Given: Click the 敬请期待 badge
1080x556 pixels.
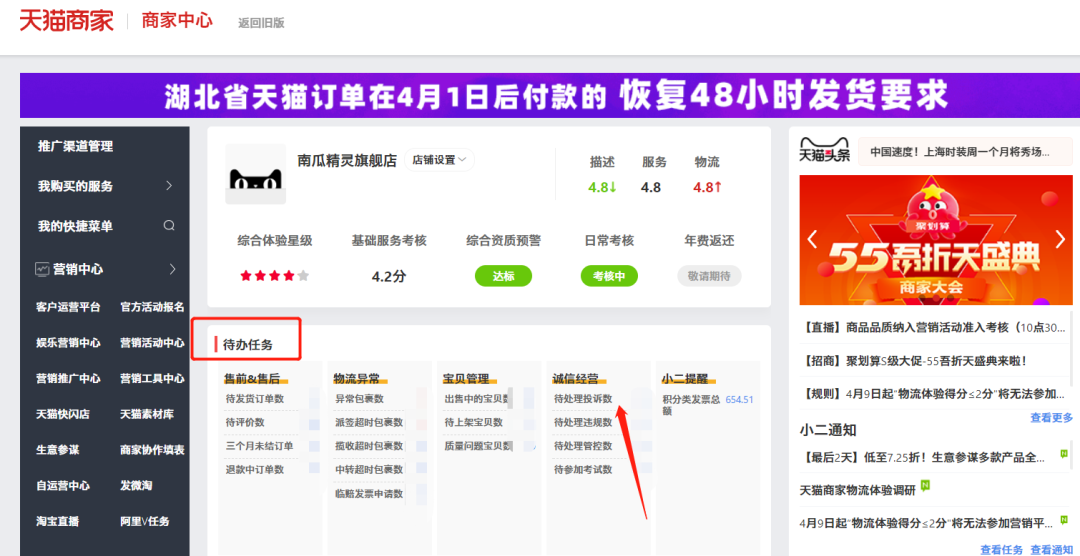Looking at the screenshot, I should coord(709,276).
